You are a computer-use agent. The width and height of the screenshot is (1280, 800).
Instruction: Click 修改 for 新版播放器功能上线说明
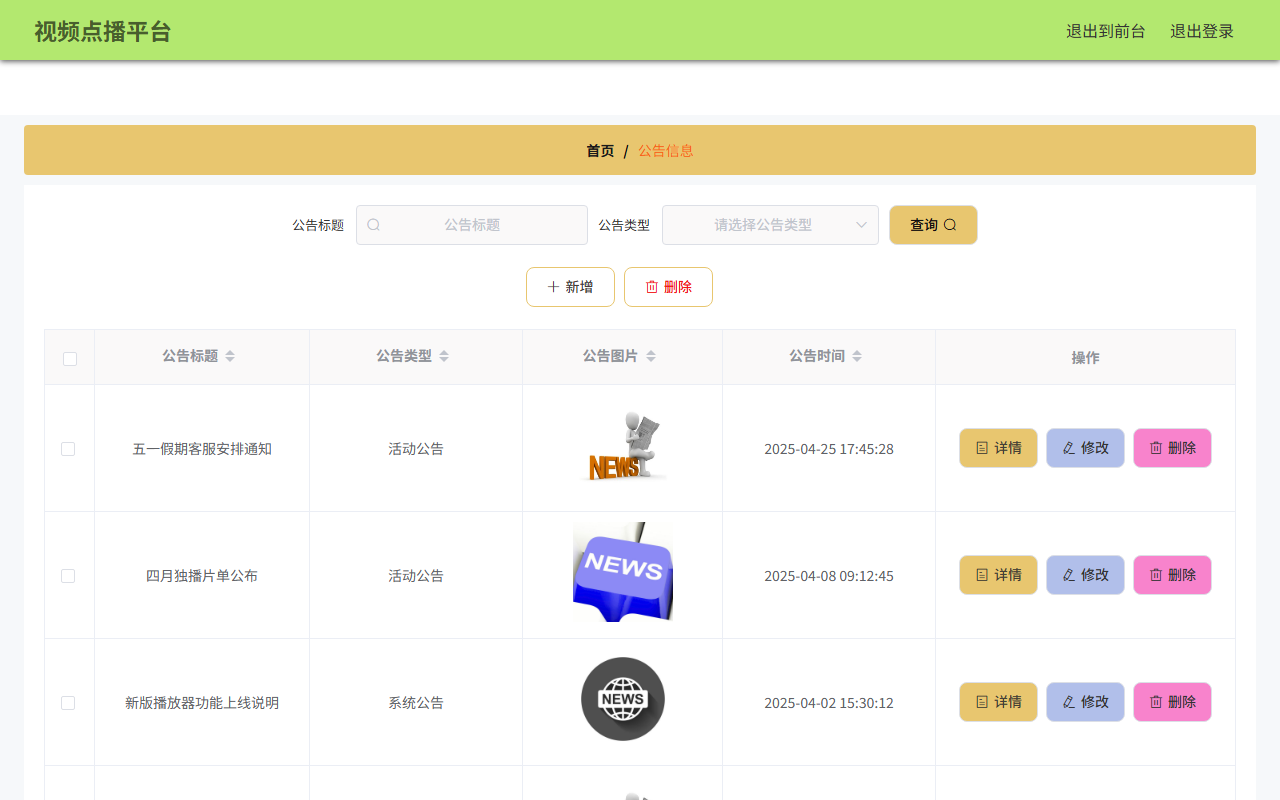[x=1085, y=702]
